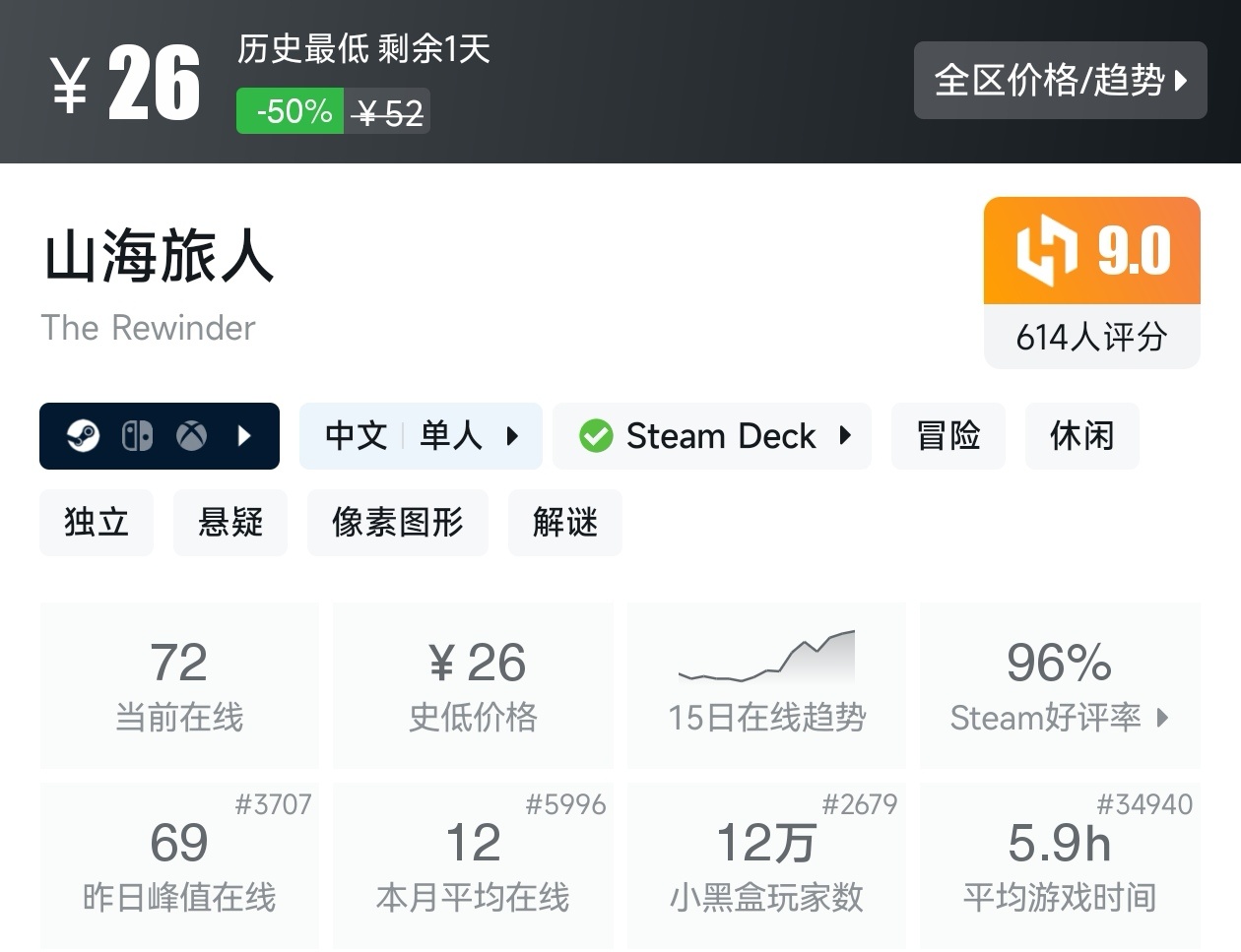Expand the 中文 单人 language details arrow
Screen dimensions: 1241x952
512,435
